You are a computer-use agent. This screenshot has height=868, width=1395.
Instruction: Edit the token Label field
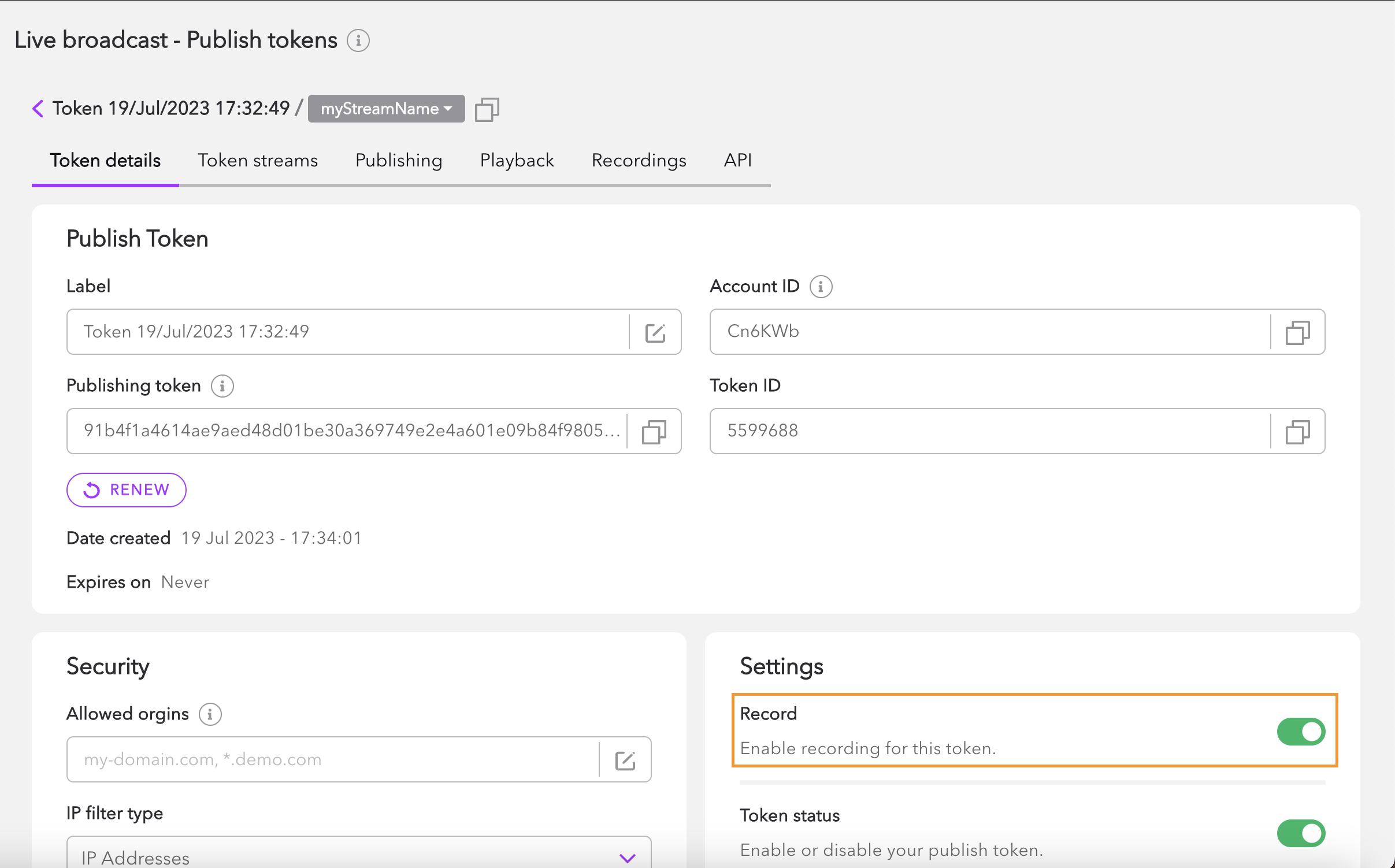655,332
